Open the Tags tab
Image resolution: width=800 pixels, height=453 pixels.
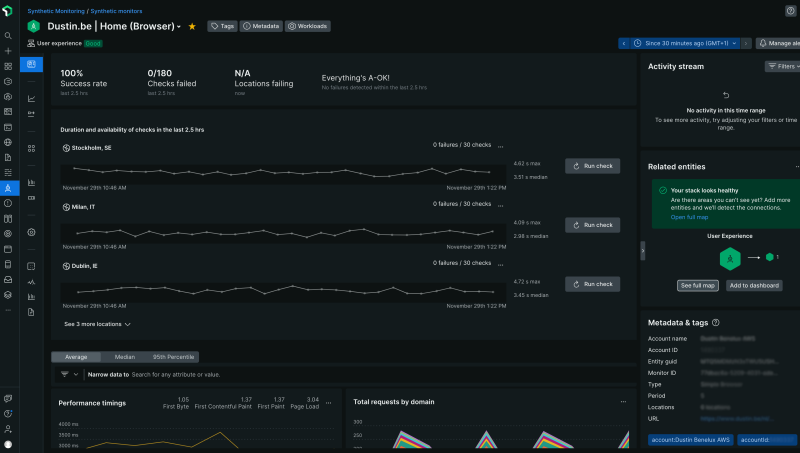221,26
